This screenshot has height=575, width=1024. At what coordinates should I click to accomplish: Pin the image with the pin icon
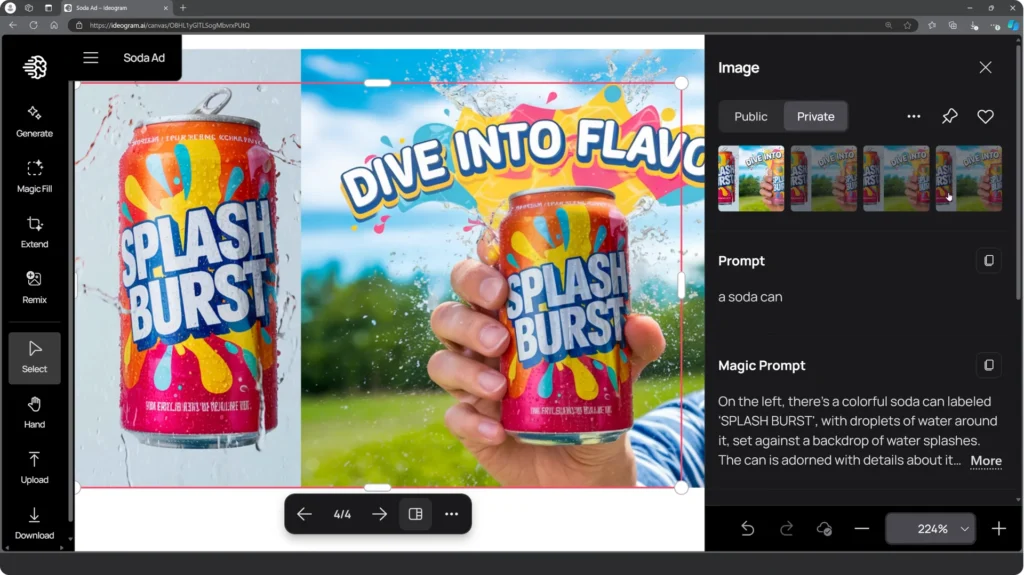click(950, 116)
